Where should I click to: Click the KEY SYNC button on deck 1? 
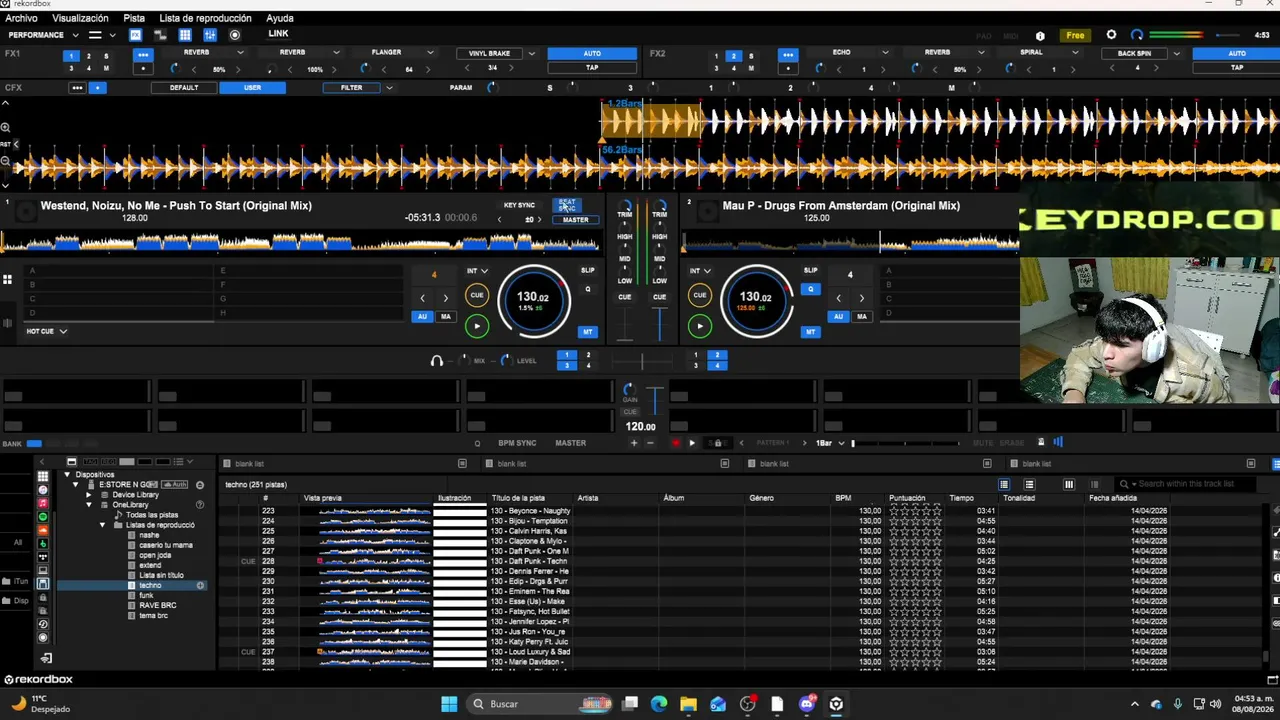[519, 205]
